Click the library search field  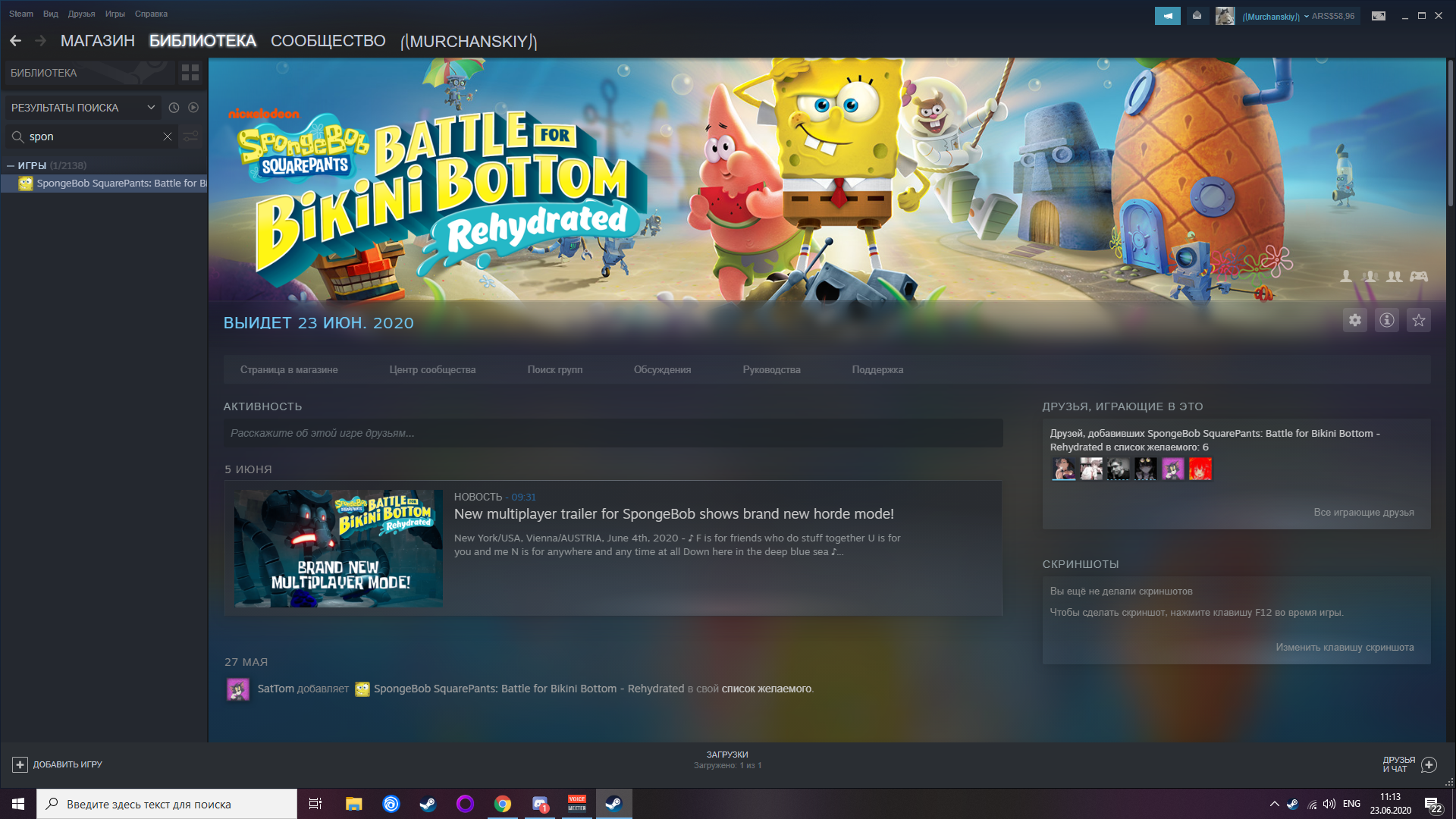(x=92, y=136)
